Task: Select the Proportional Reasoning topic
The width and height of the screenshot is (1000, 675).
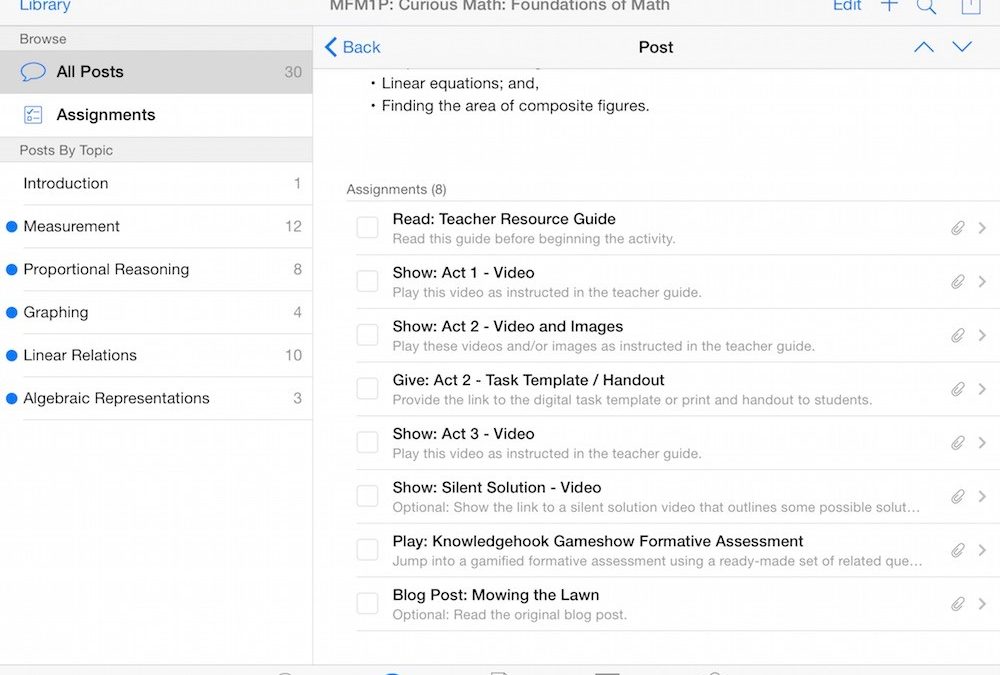Action: point(106,269)
